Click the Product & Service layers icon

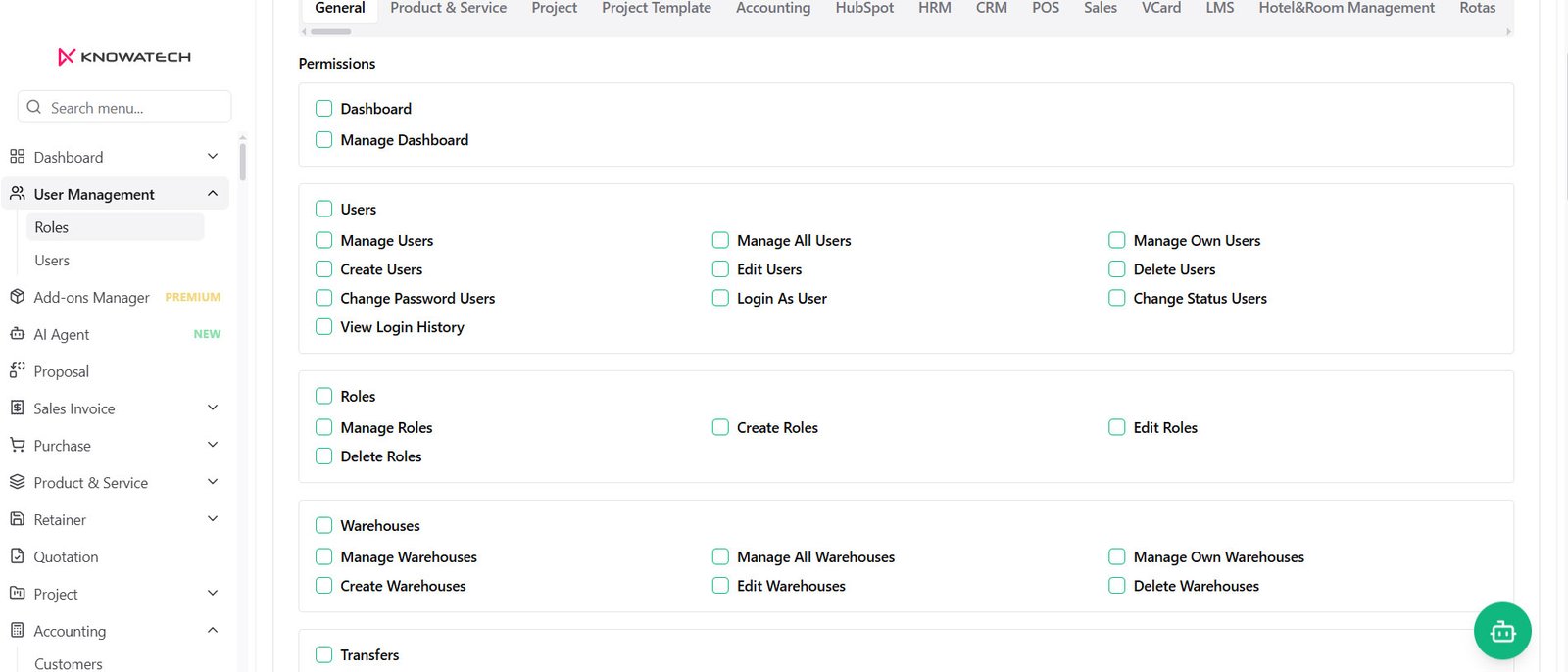click(17, 482)
